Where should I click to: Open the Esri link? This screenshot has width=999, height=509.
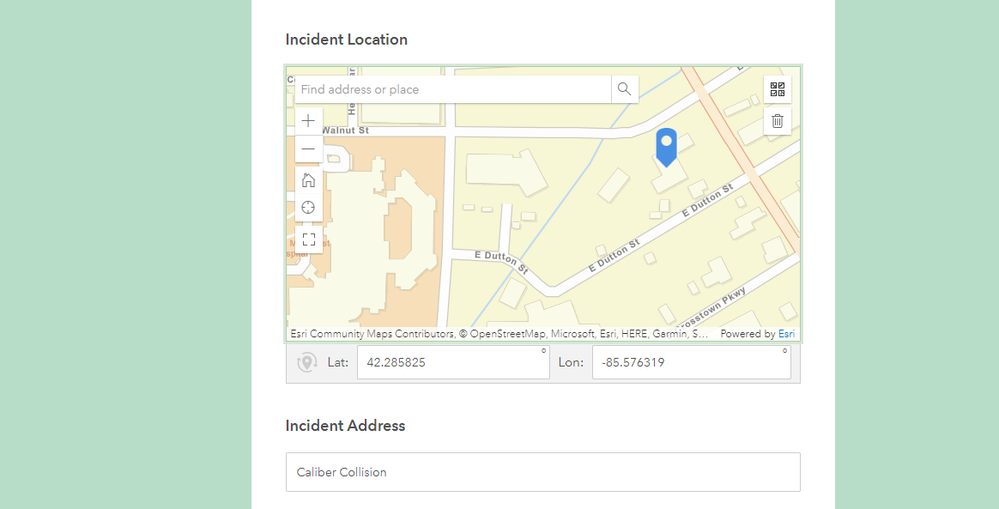coord(787,334)
